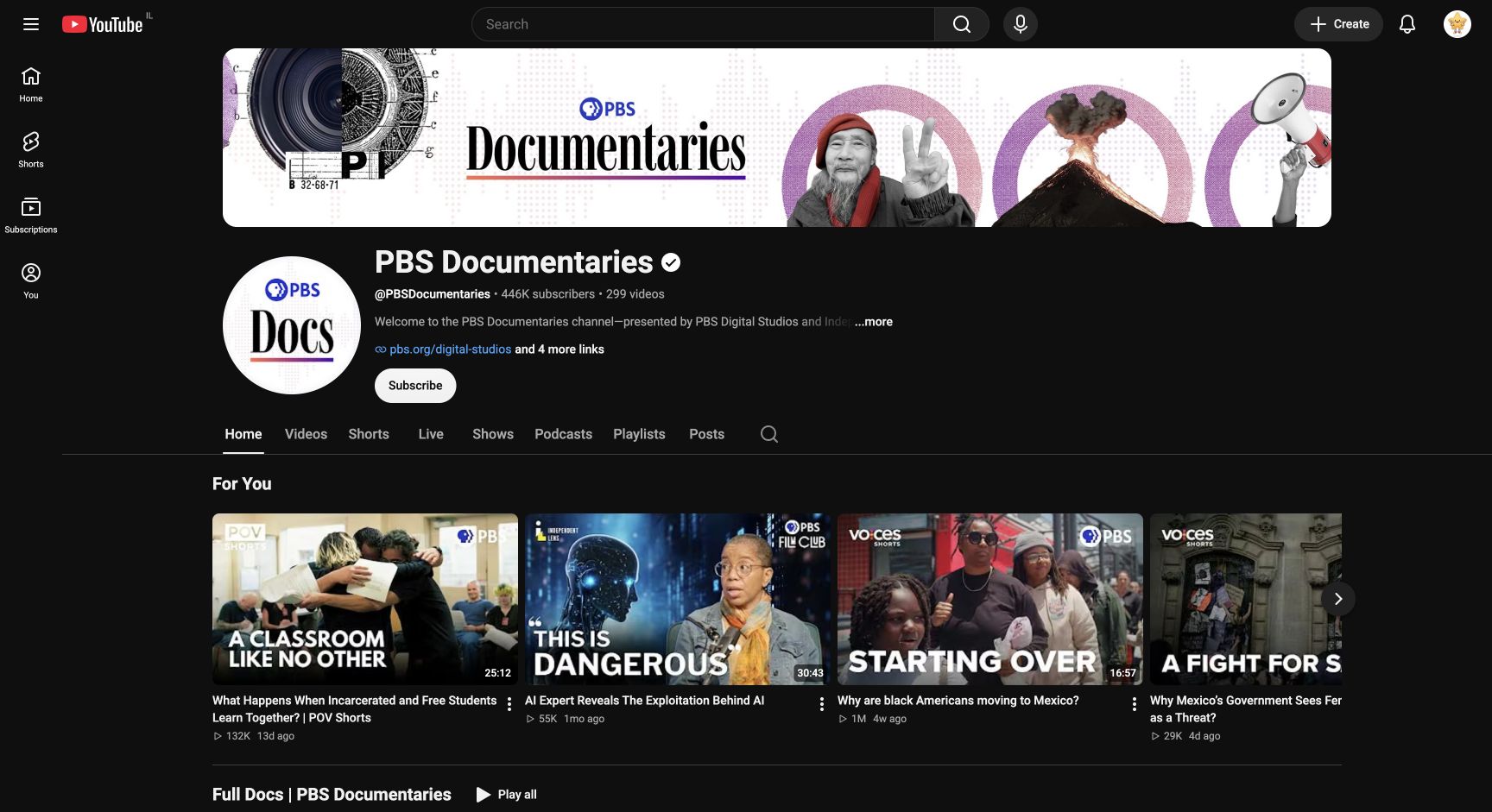Subscribe to PBS Documentaries
1492x812 pixels.
pyautogui.click(x=415, y=386)
